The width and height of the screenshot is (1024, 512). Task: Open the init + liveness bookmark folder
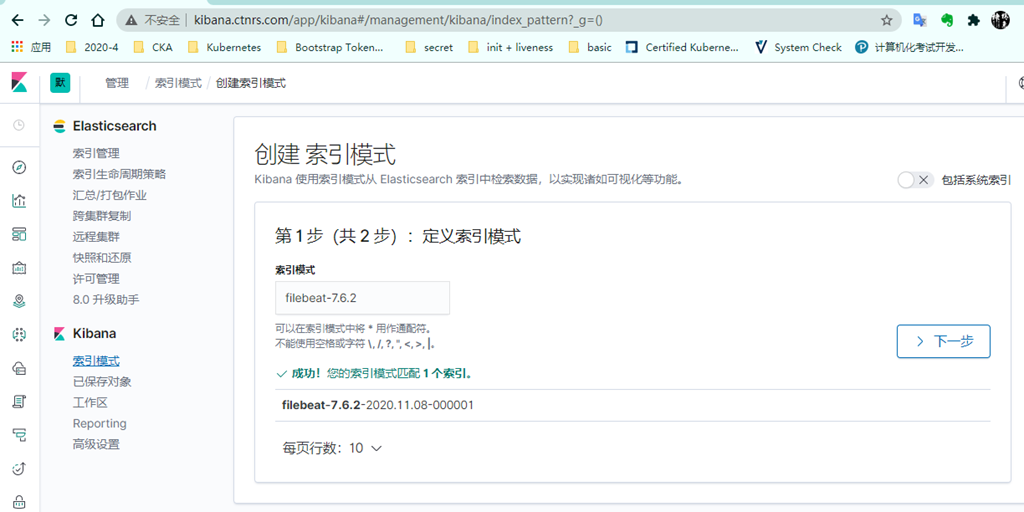[511, 47]
